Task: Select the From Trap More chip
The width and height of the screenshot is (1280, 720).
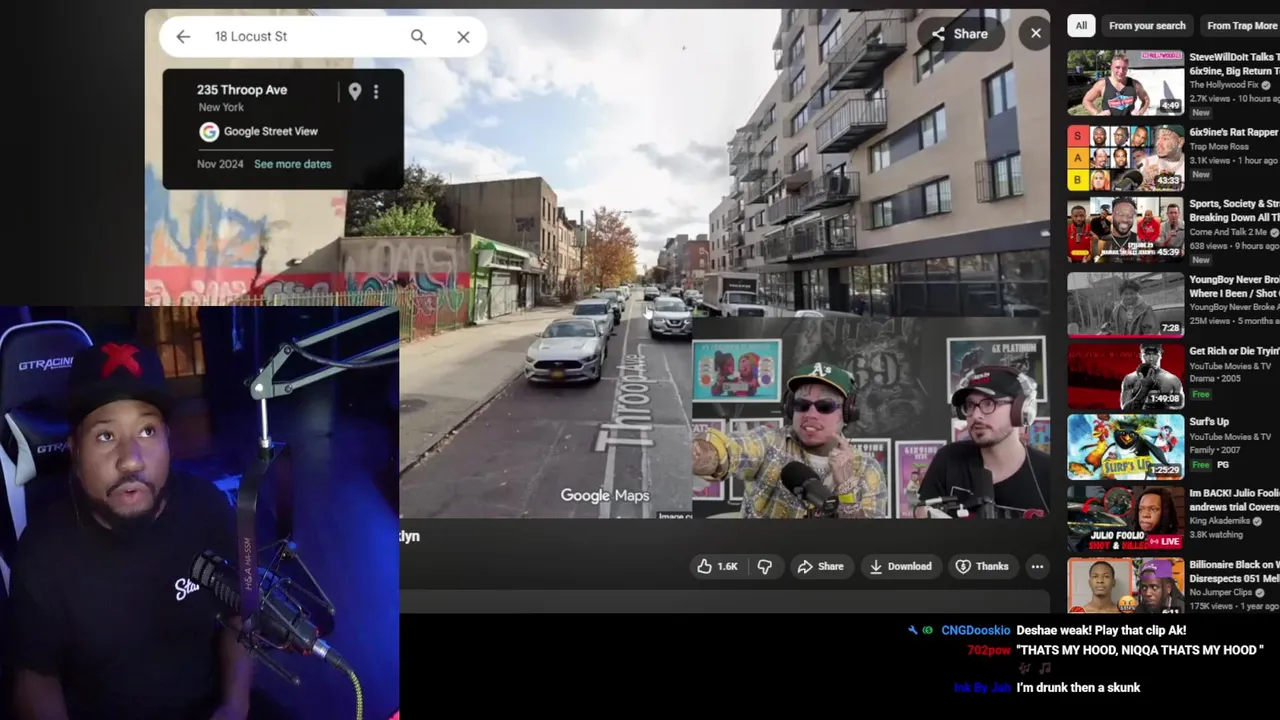Action: pos(1241,26)
